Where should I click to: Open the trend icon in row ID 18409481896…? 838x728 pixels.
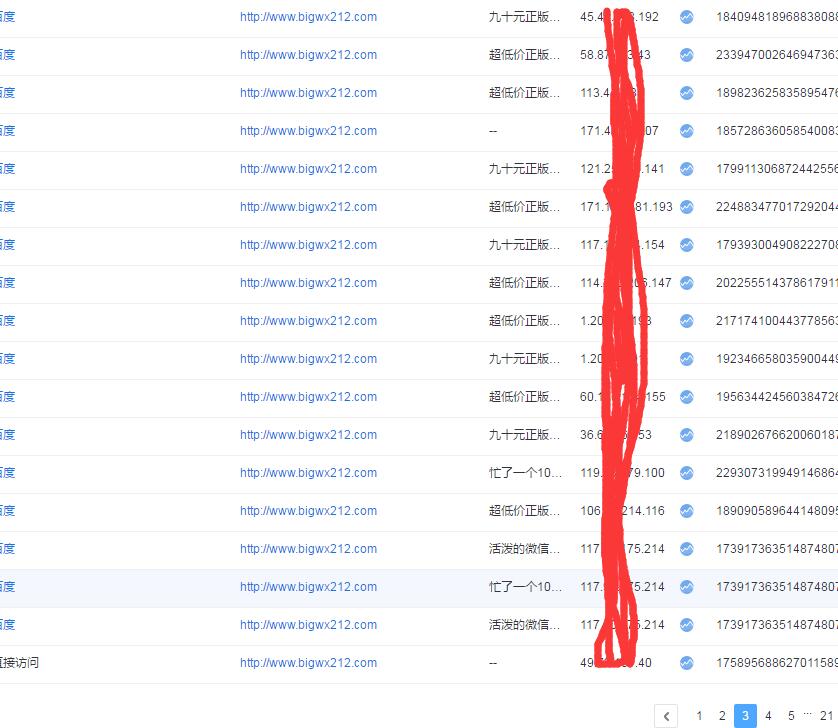(687, 17)
